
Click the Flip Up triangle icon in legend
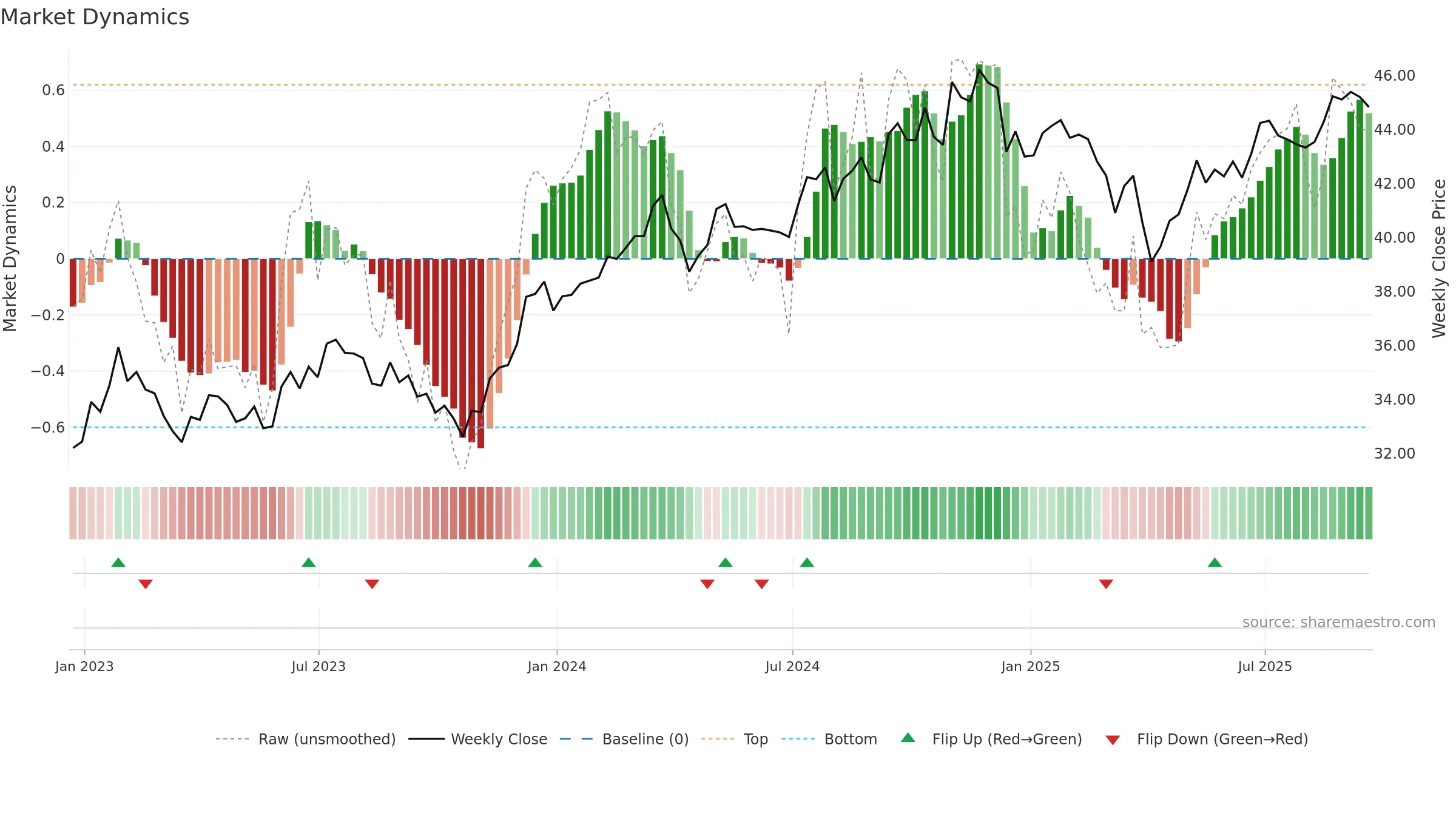[908, 738]
